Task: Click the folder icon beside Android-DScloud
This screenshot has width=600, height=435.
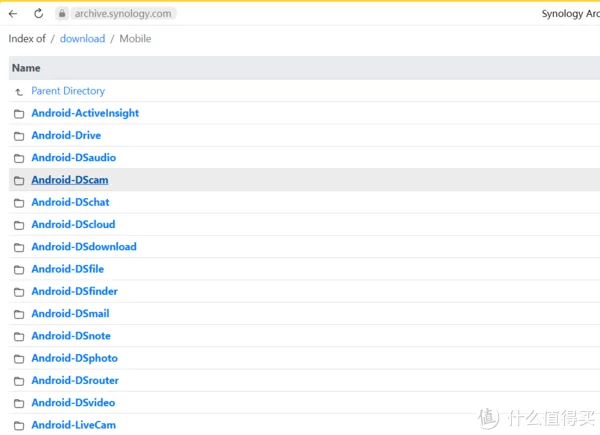Action: 19,225
